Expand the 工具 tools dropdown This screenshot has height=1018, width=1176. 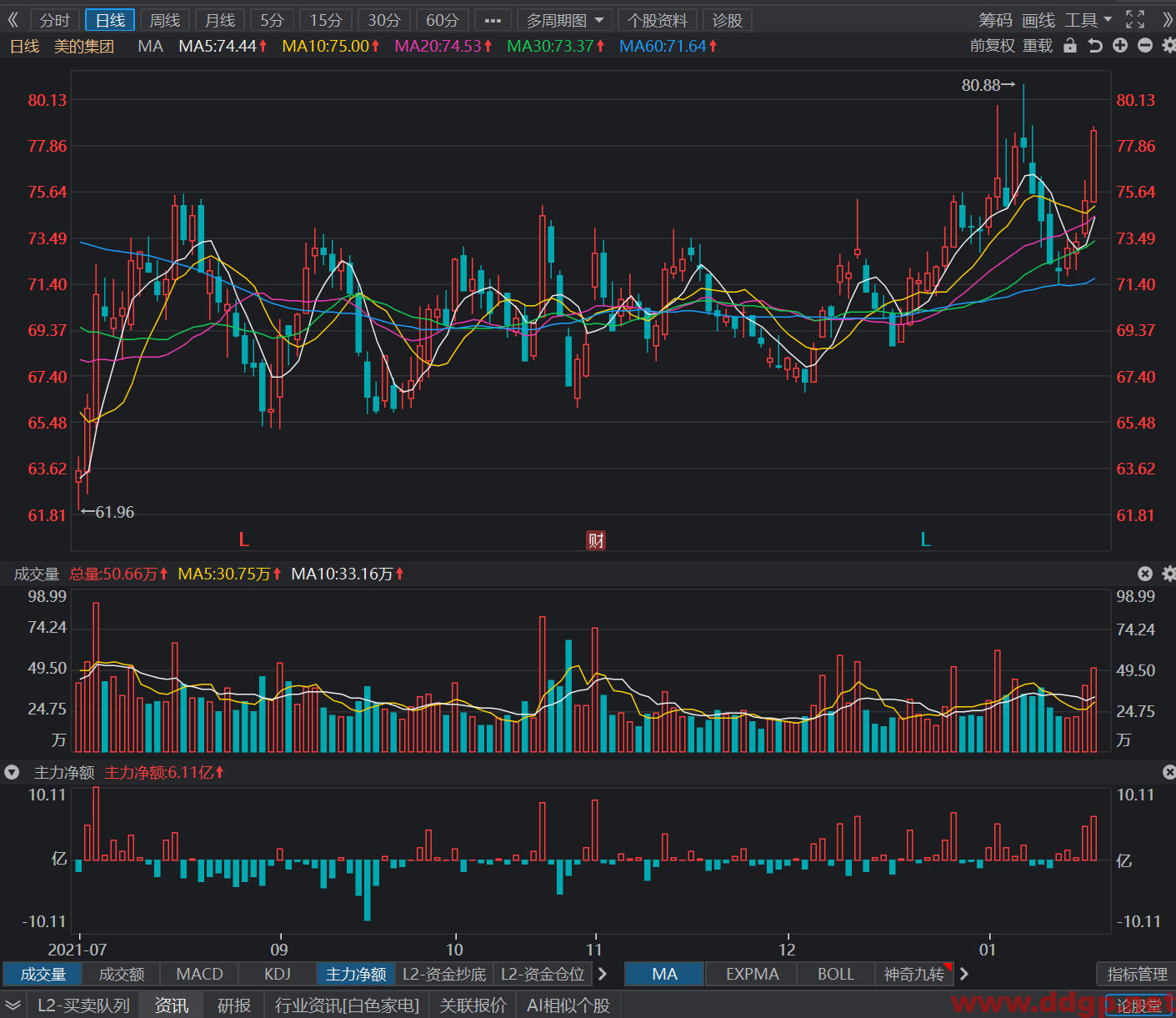tap(1088, 19)
